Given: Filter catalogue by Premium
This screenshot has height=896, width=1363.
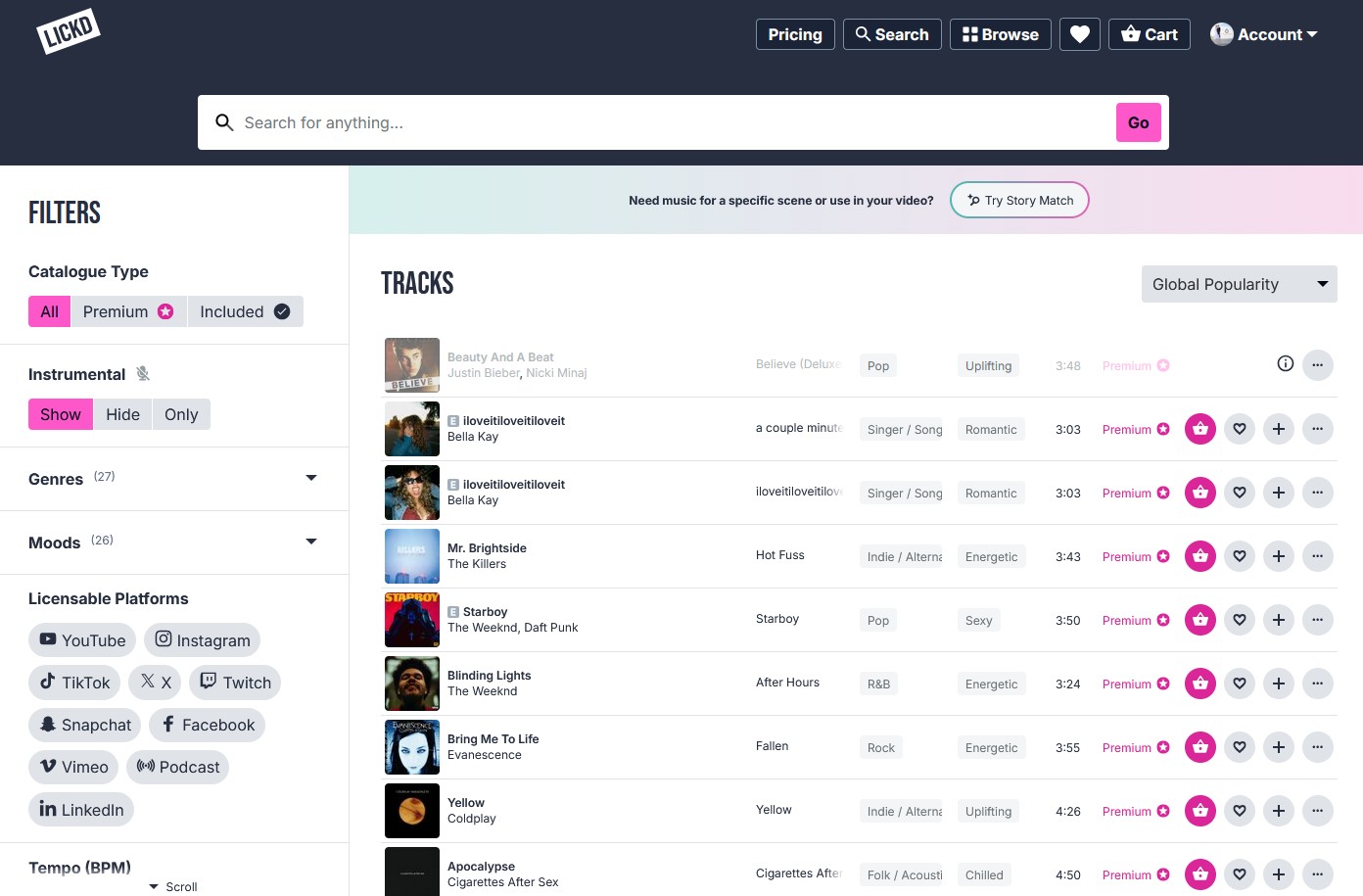Looking at the screenshot, I should (128, 311).
